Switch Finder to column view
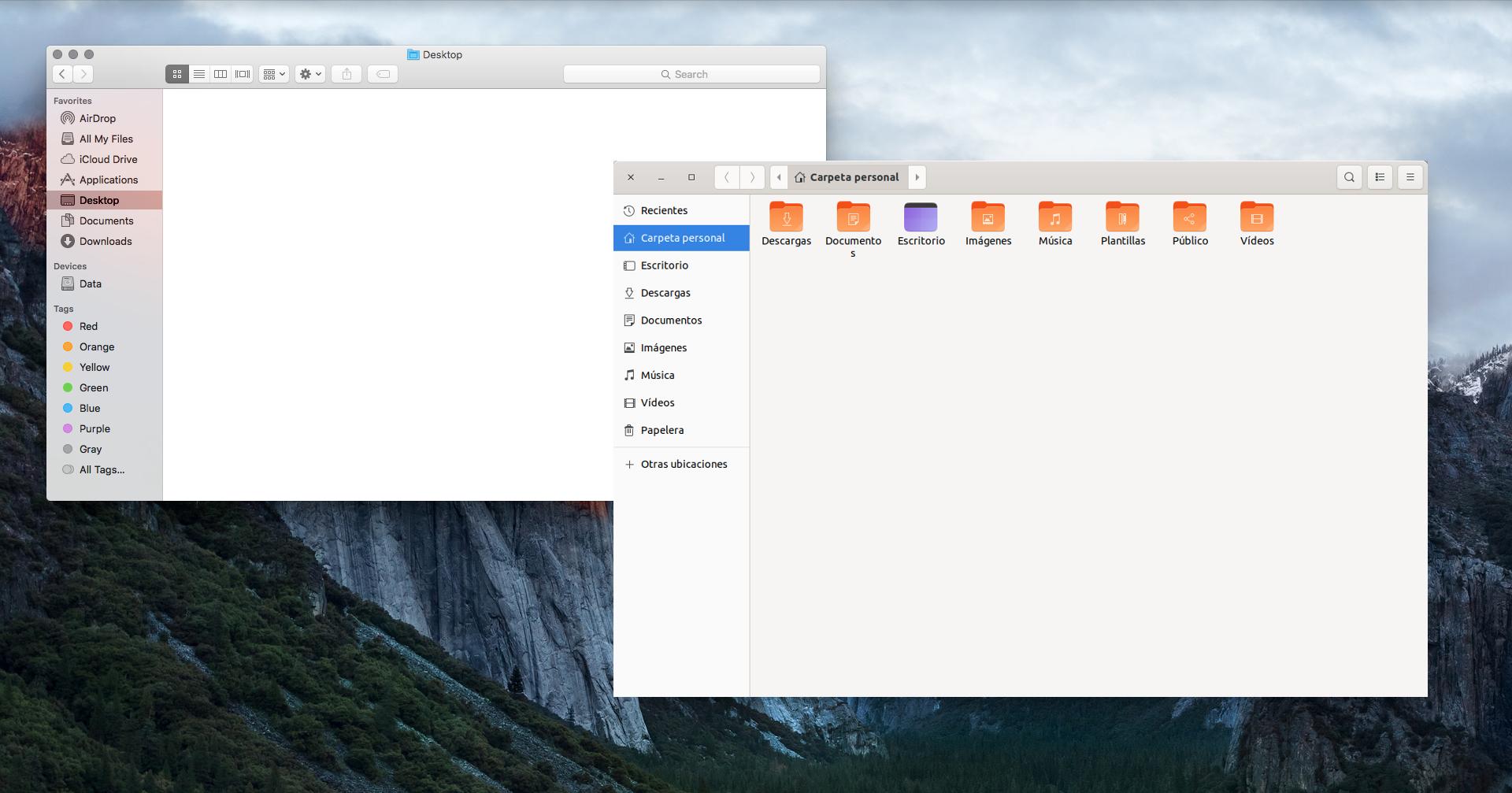The height and width of the screenshot is (793, 1512). 220,73
